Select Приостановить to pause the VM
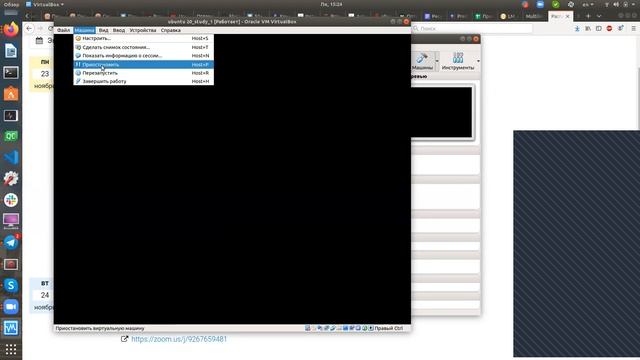The image size is (640, 360). coord(143,64)
